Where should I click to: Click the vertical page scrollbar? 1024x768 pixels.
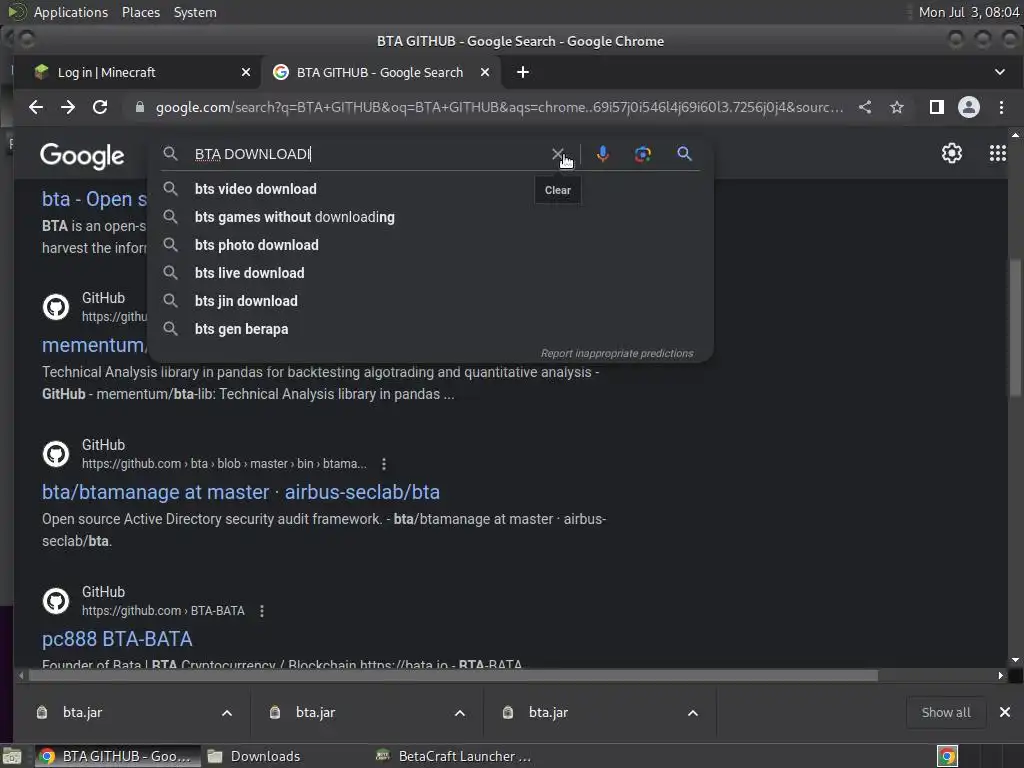(1015, 327)
